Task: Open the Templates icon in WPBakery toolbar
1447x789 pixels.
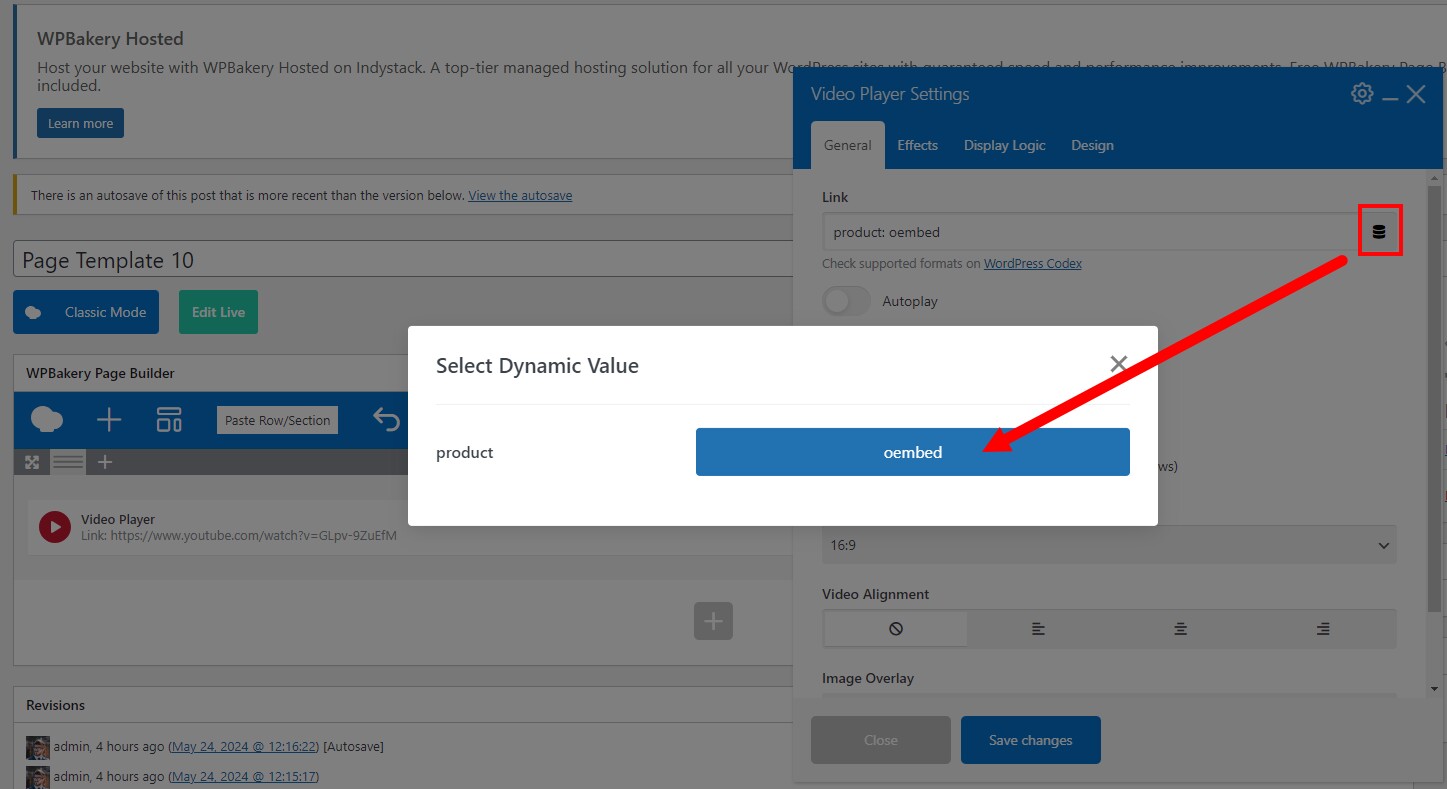Action: pyautogui.click(x=169, y=420)
